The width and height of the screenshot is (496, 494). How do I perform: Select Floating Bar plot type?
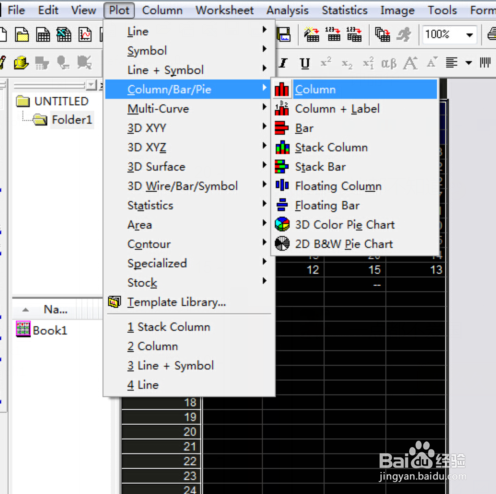pos(355,205)
